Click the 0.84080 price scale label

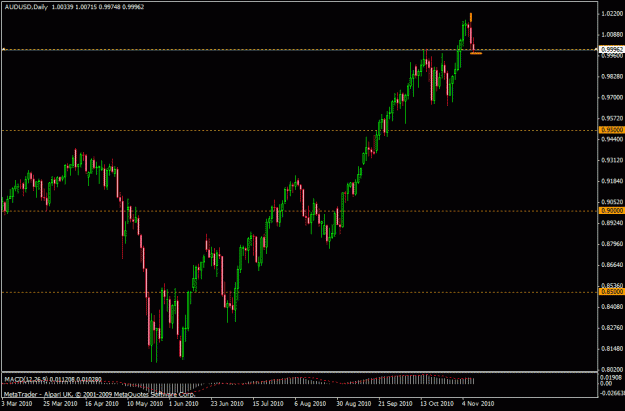click(612, 307)
